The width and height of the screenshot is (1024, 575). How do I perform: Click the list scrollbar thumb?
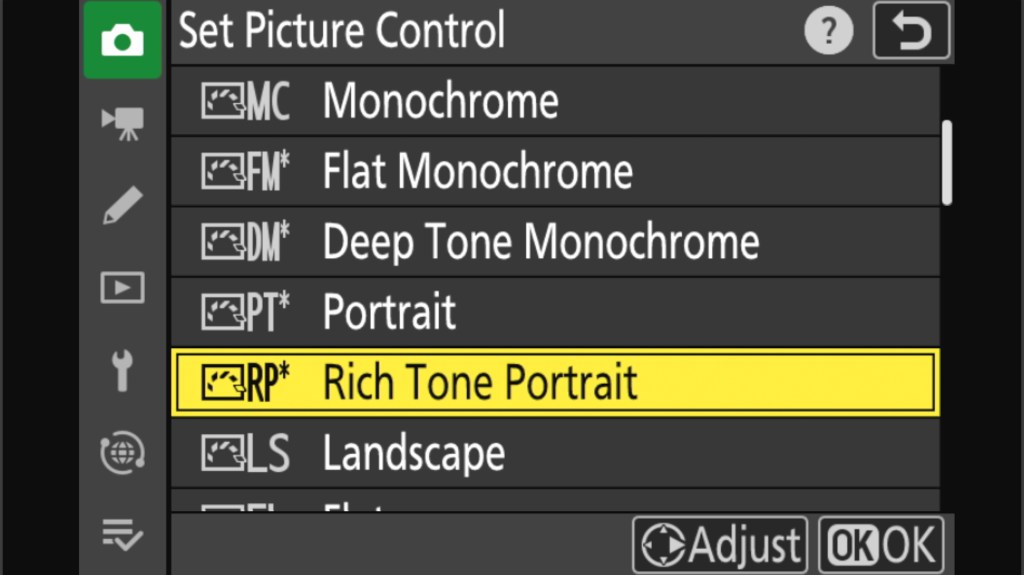pyautogui.click(x=946, y=162)
